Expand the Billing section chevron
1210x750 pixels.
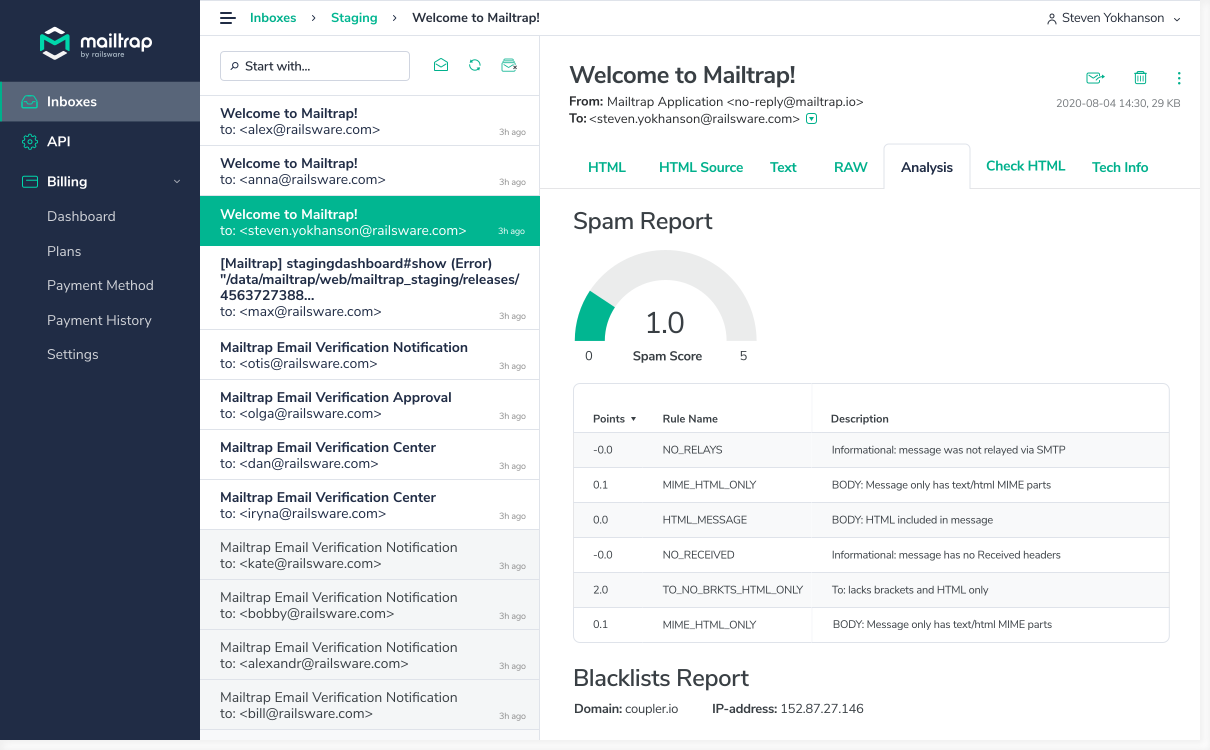(x=177, y=182)
